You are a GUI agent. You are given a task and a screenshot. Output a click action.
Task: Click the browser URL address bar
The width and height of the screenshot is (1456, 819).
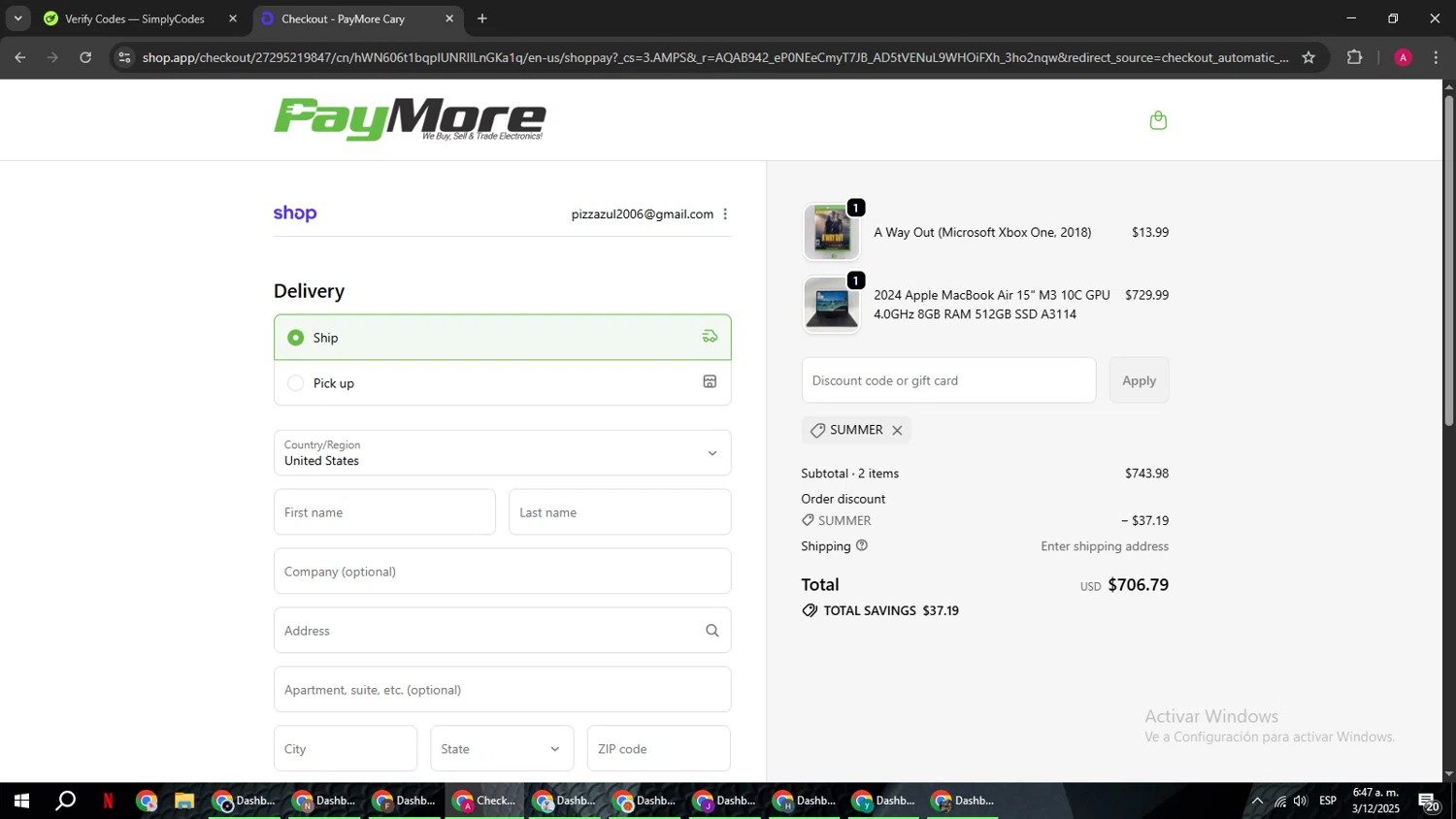tap(715, 57)
